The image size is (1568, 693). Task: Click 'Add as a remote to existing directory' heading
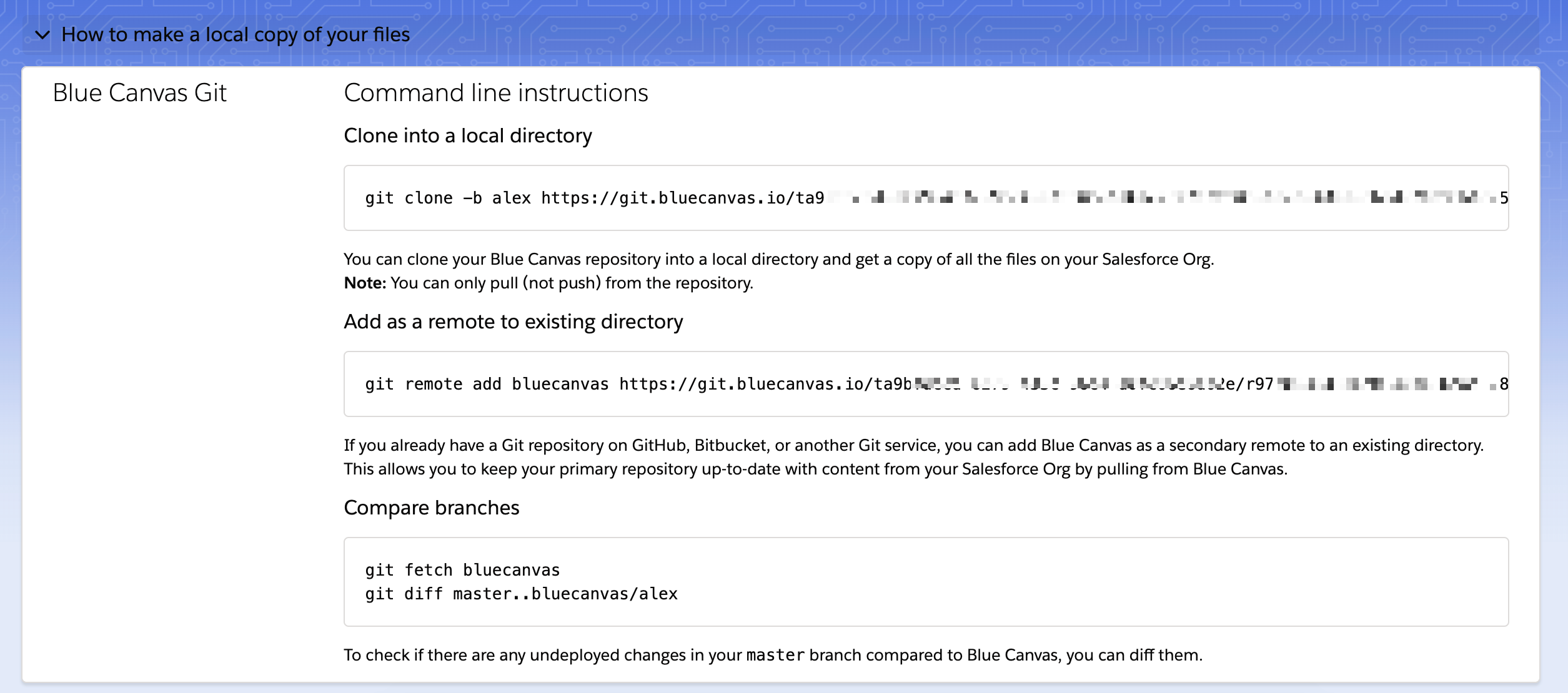point(513,322)
